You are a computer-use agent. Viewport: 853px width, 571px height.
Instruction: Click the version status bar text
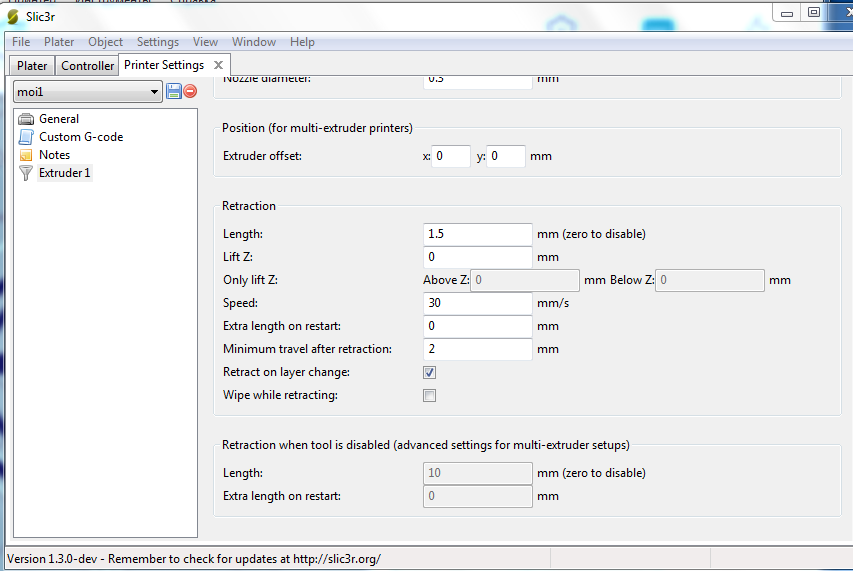(194, 558)
